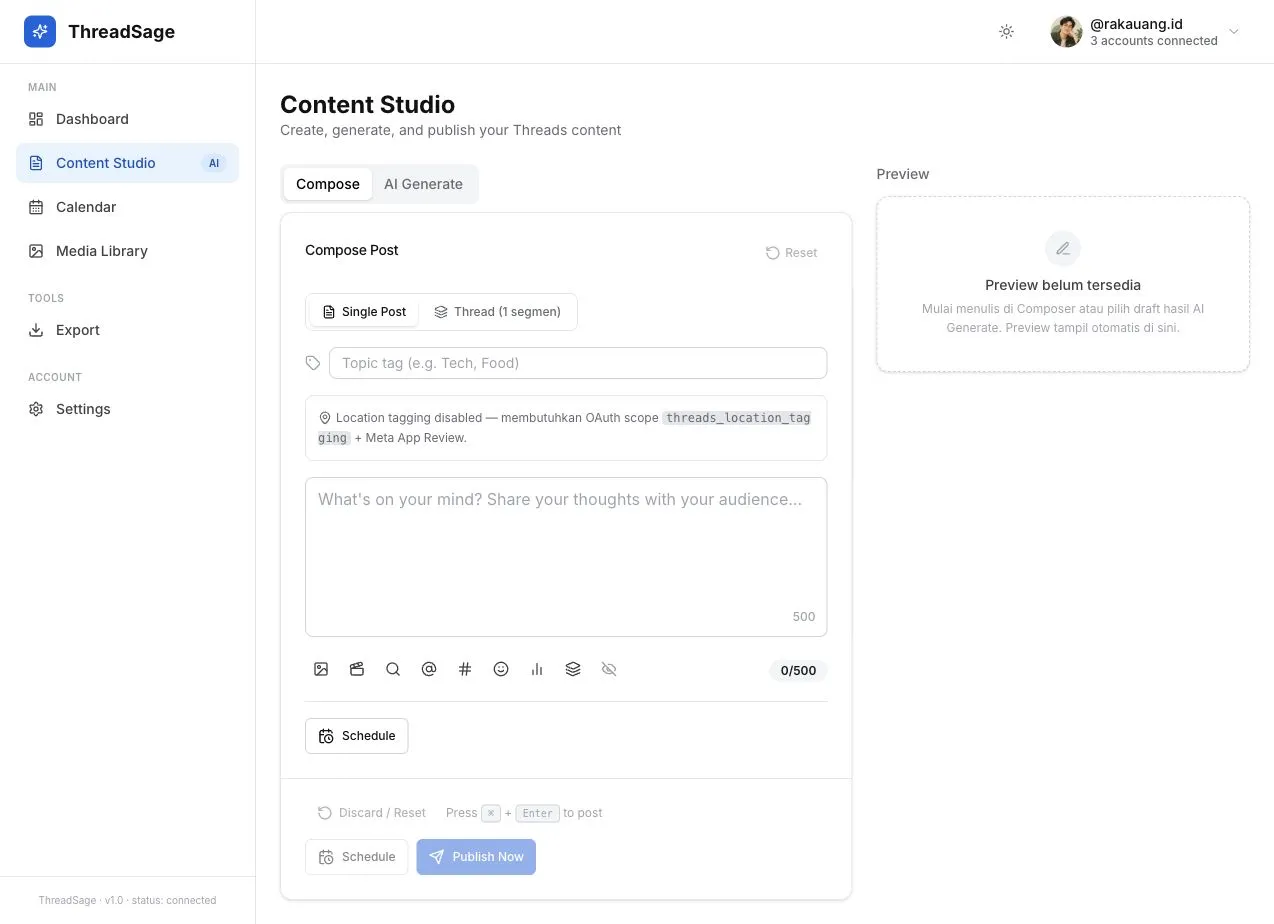Select Thread (1 segmen) mode
Viewport: 1274px width, 924px height.
[497, 312]
